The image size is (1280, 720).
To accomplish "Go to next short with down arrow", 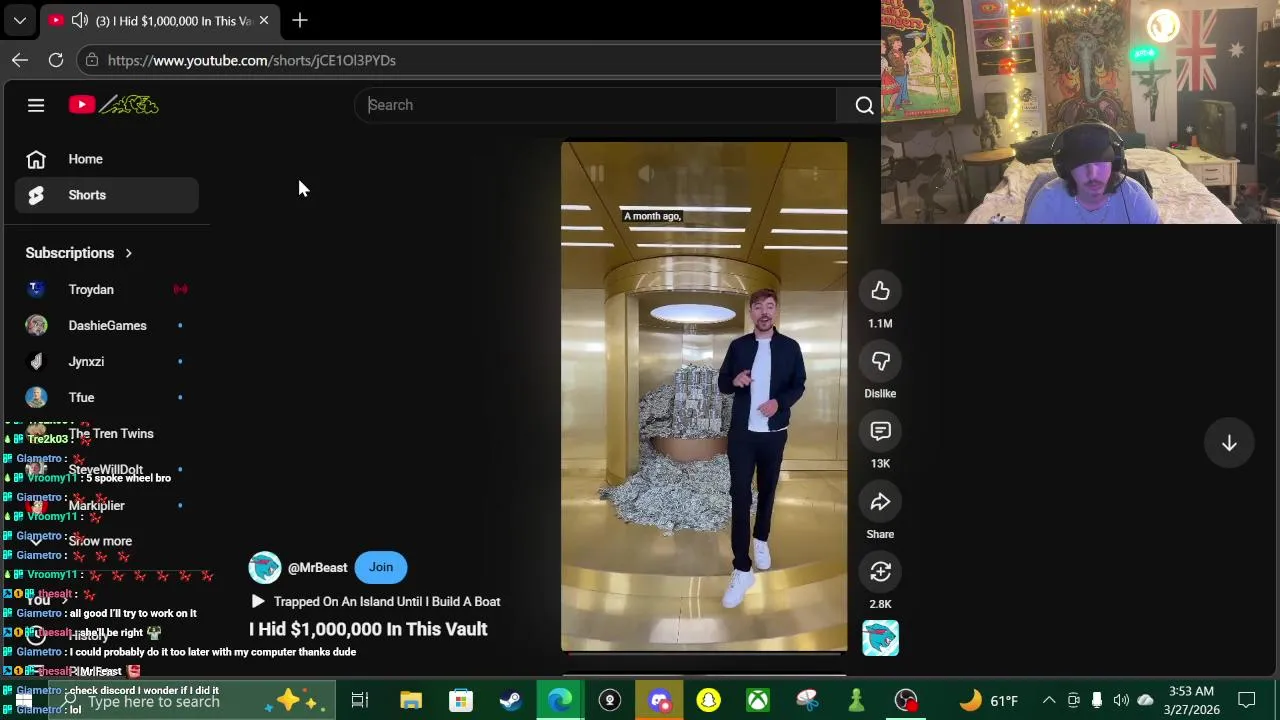I will 1229,443.
